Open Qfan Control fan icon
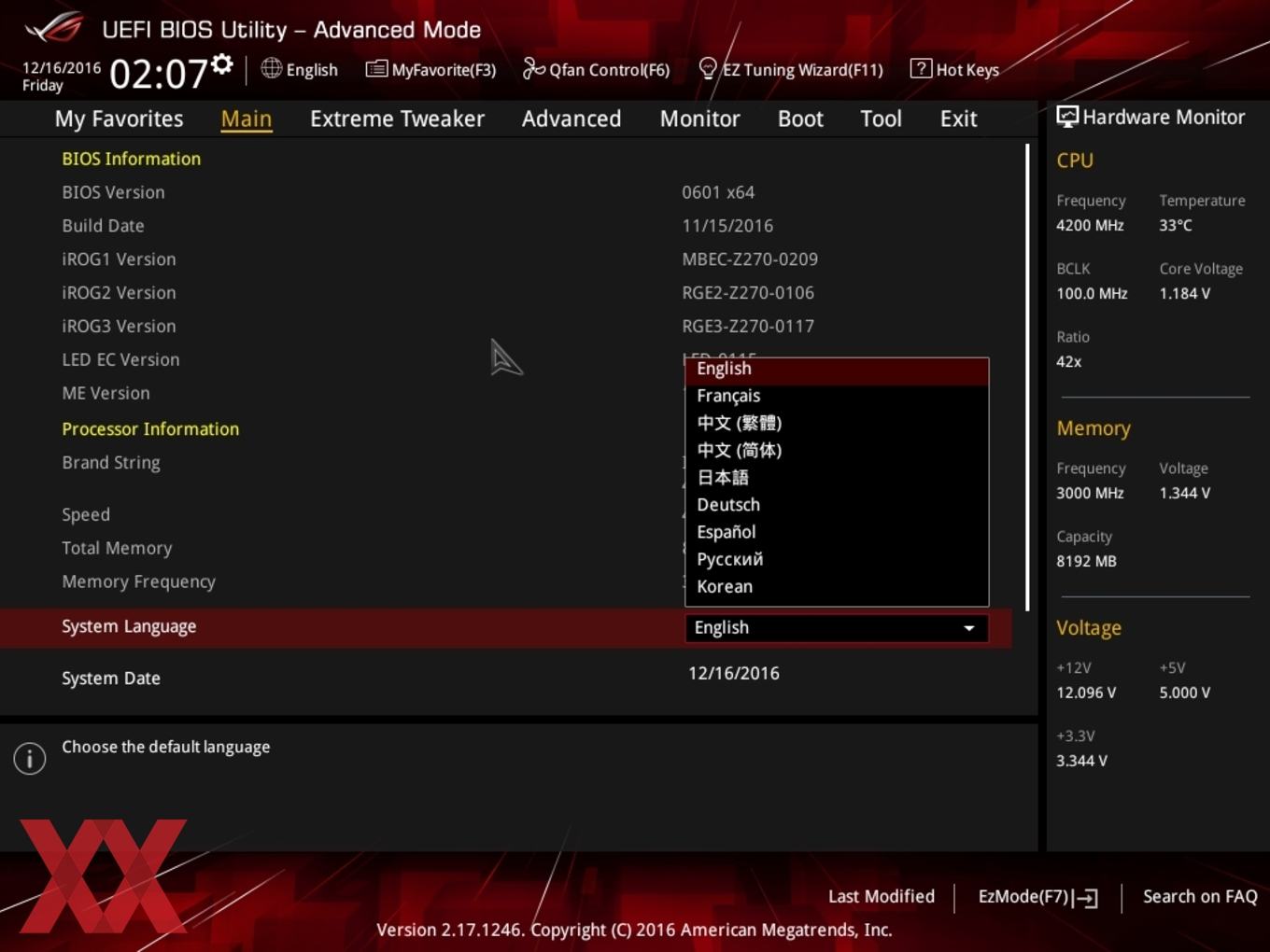 533,68
